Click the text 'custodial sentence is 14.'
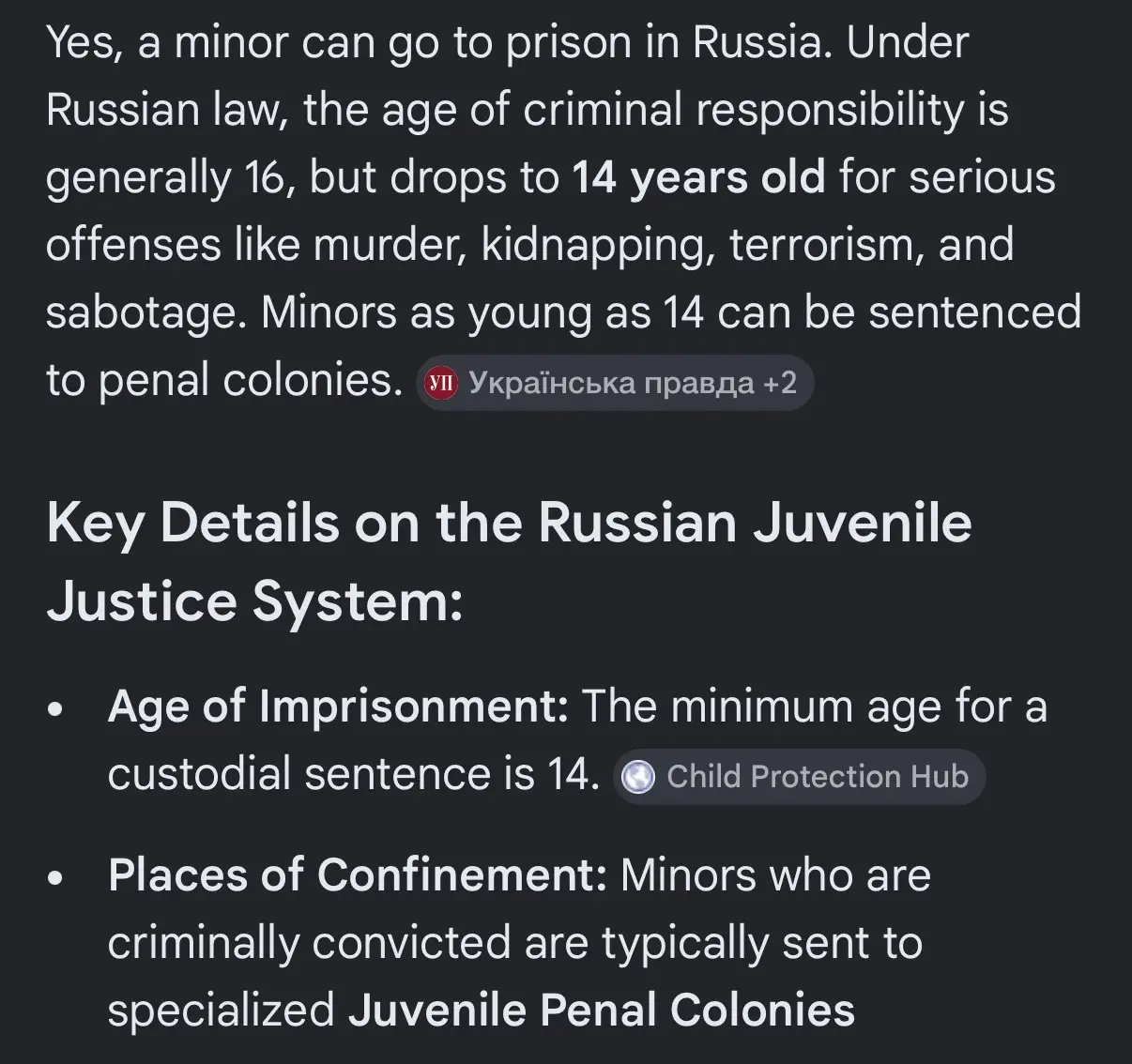This screenshot has width=1132, height=1064. pos(354,775)
